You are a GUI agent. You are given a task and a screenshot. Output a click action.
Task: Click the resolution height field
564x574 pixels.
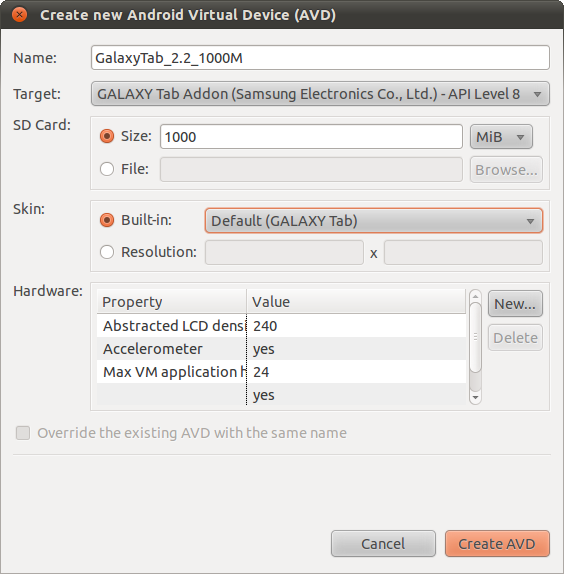pos(463,252)
